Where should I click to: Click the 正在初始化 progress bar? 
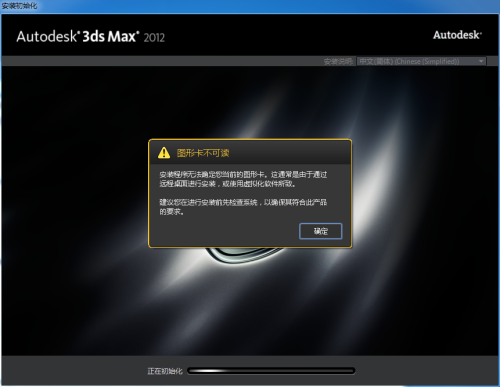pyautogui.click(x=271, y=371)
